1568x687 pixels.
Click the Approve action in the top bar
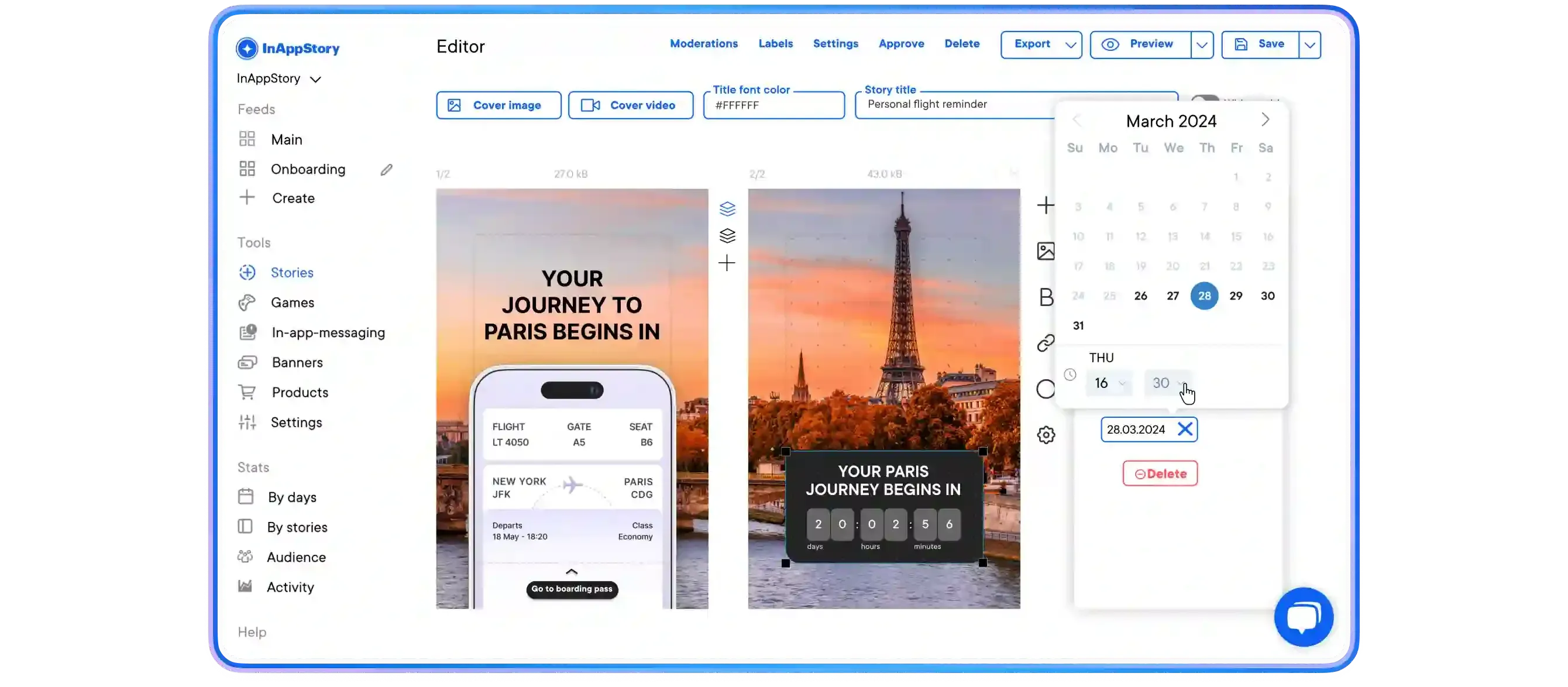point(902,44)
